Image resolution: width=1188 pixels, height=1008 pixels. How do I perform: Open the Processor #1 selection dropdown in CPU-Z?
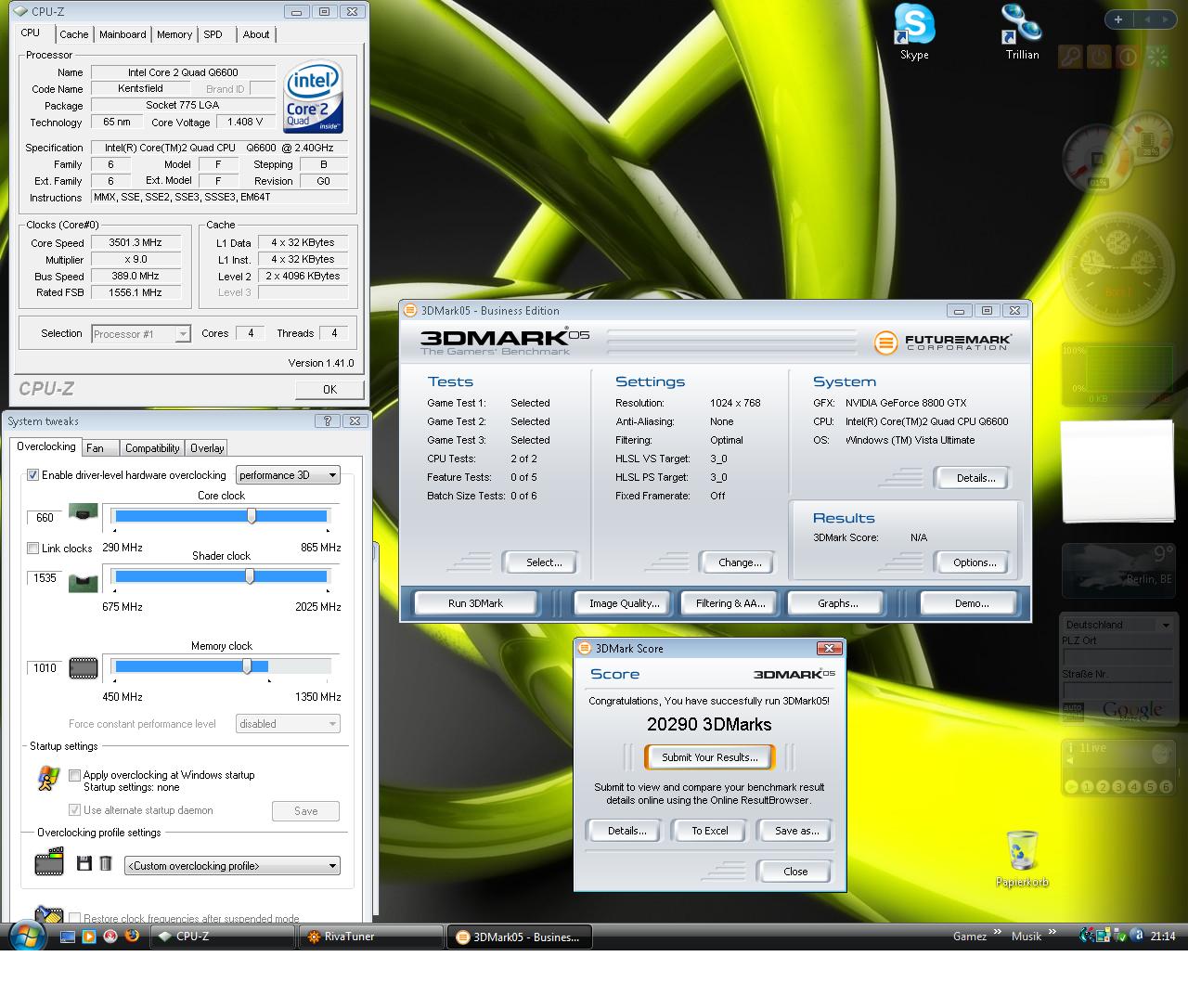coord(141,334)
